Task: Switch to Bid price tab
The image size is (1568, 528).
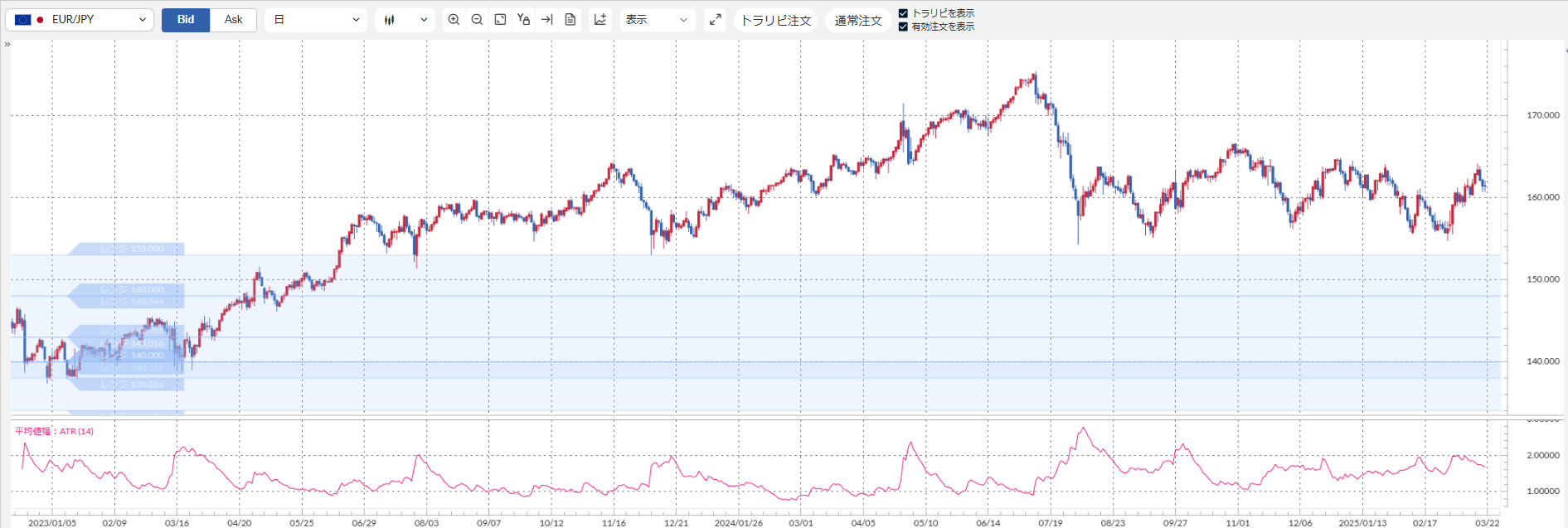Action: tap(186, 20)
